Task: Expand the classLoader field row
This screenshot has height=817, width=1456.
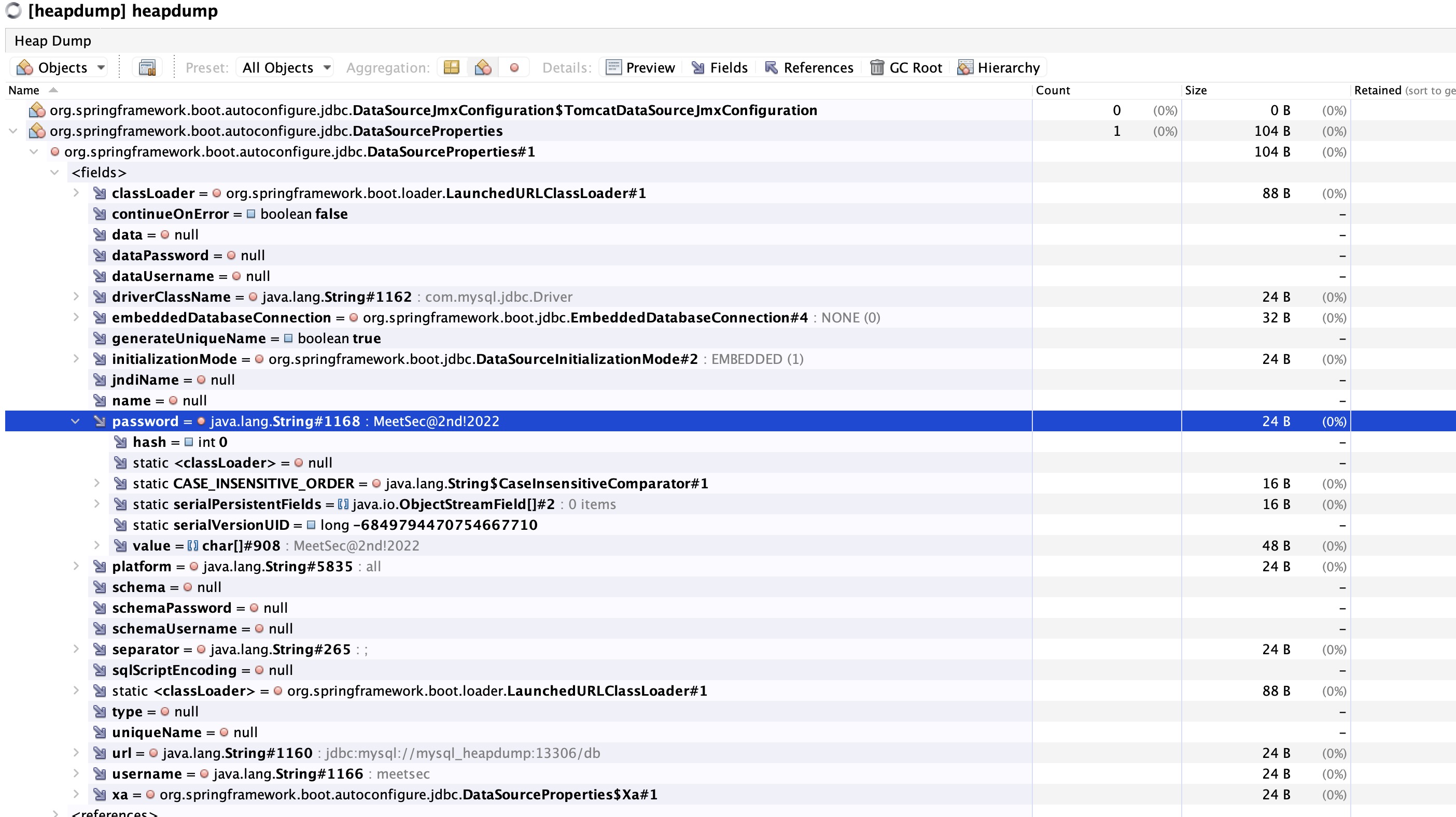Action: click(76, 193)
